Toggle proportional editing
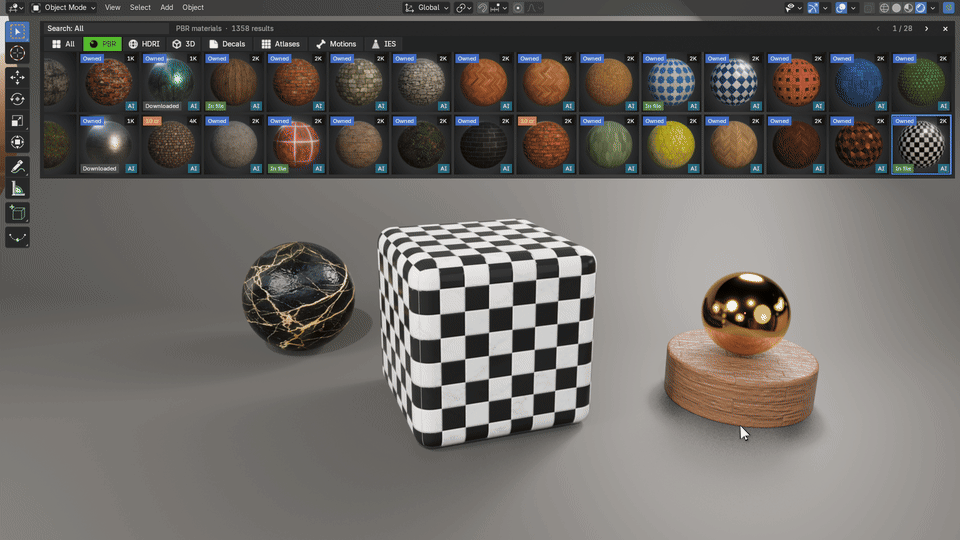 click(x=518, y=8)
